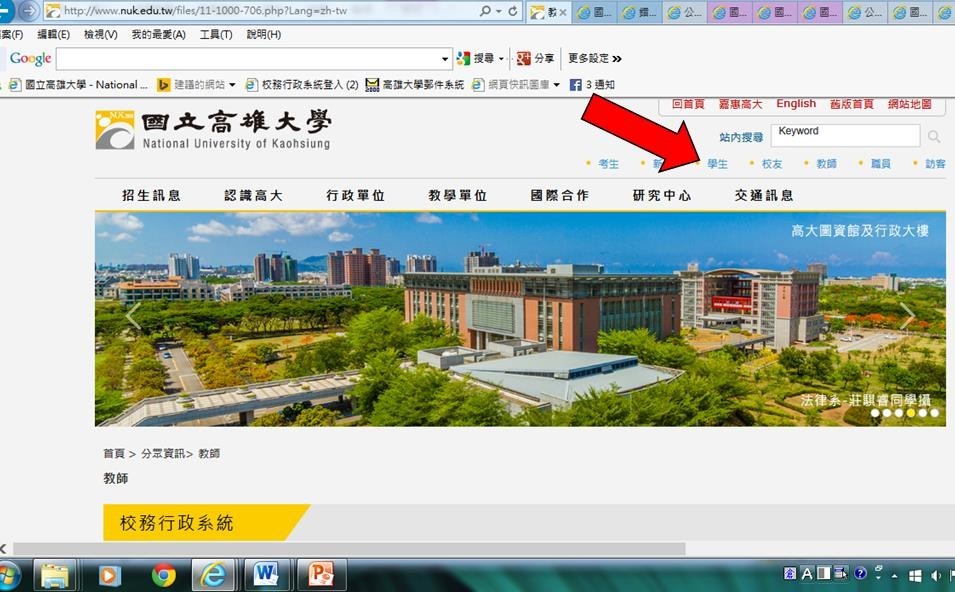Image resolution: width=955 pixels, height=592 pixels.
Task: Click the site search magnifier icon
Action: 934,137
